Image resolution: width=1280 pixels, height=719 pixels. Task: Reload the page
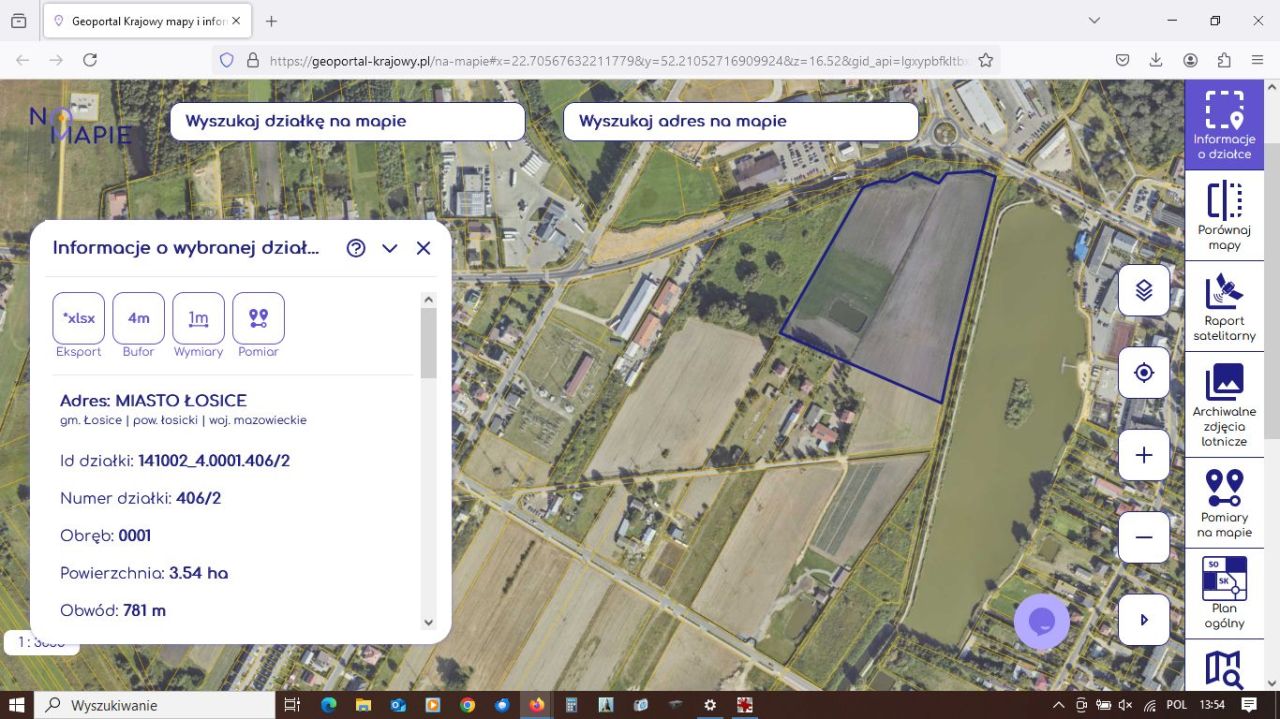click(x=90, y=60)
